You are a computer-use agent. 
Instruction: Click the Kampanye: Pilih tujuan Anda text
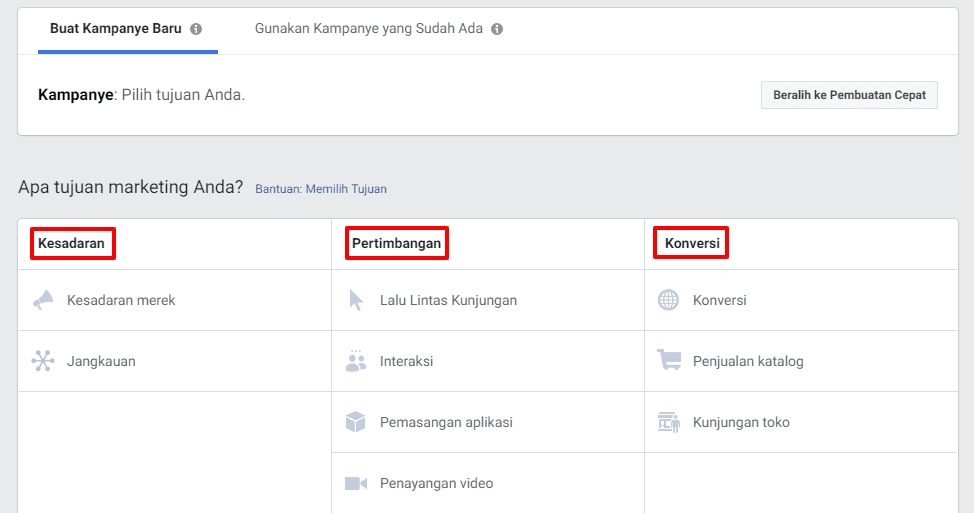[141, 95]
